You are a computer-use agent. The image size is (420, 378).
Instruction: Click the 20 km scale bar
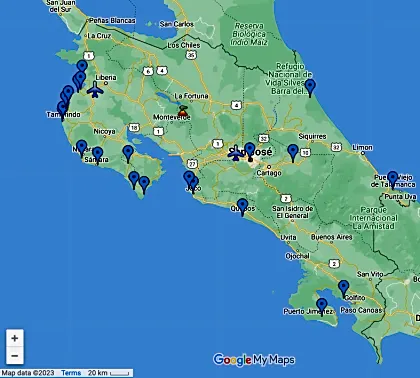108,373
